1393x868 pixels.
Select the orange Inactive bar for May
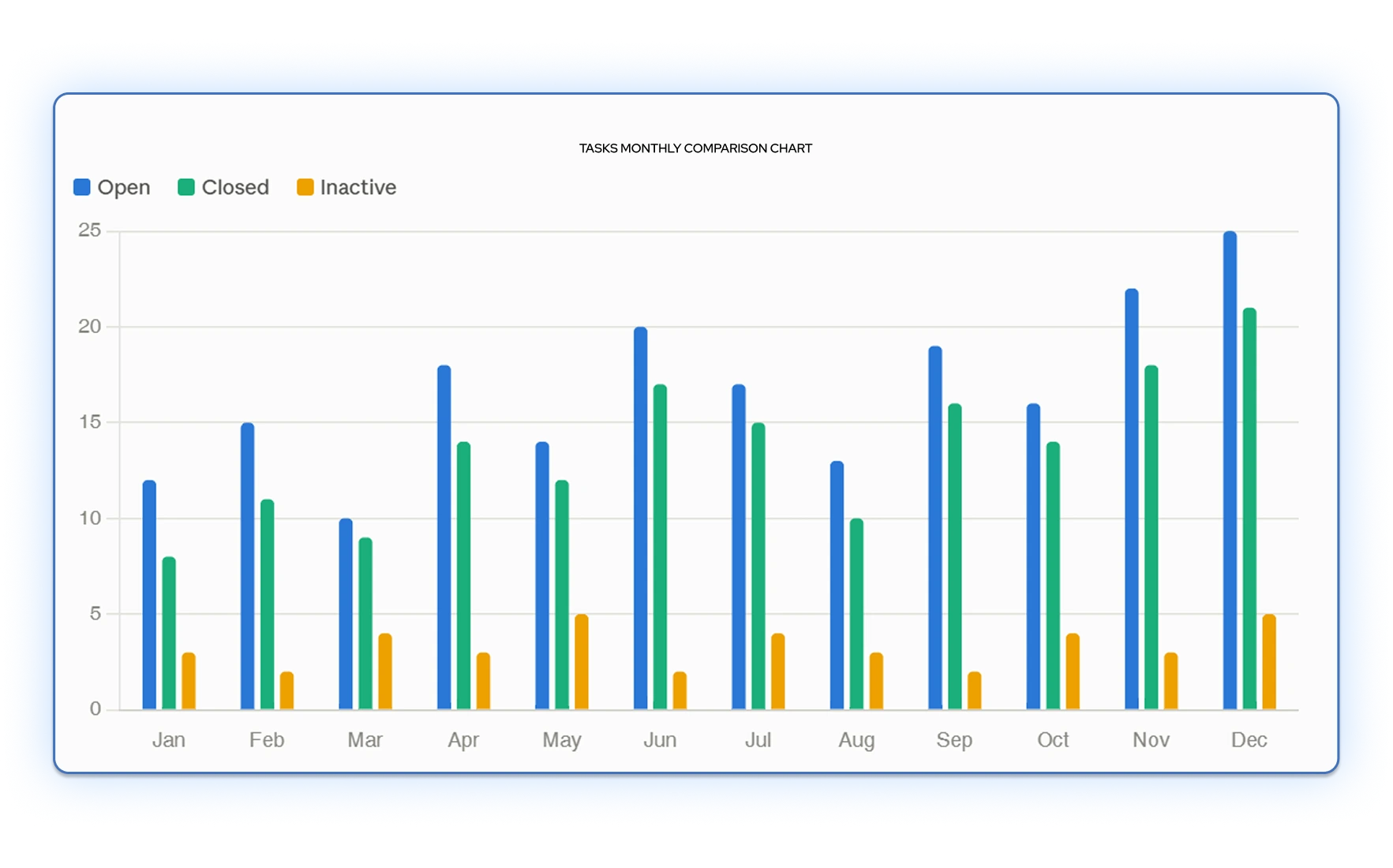(582, 662)
